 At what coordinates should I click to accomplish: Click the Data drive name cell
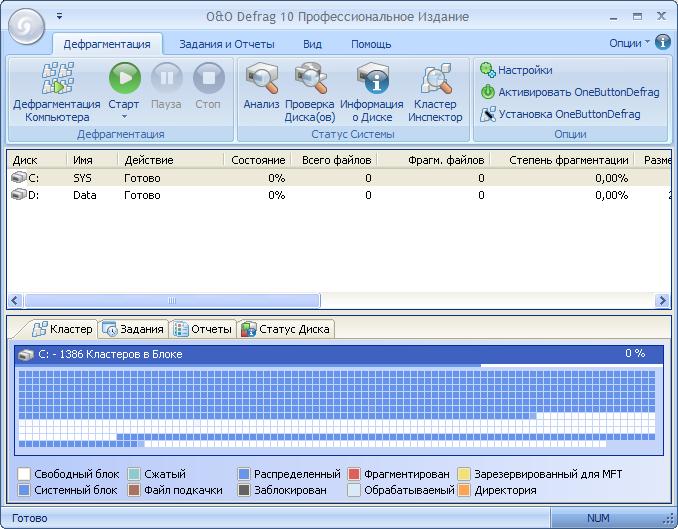pyautogui.click(x=85, y=195)
